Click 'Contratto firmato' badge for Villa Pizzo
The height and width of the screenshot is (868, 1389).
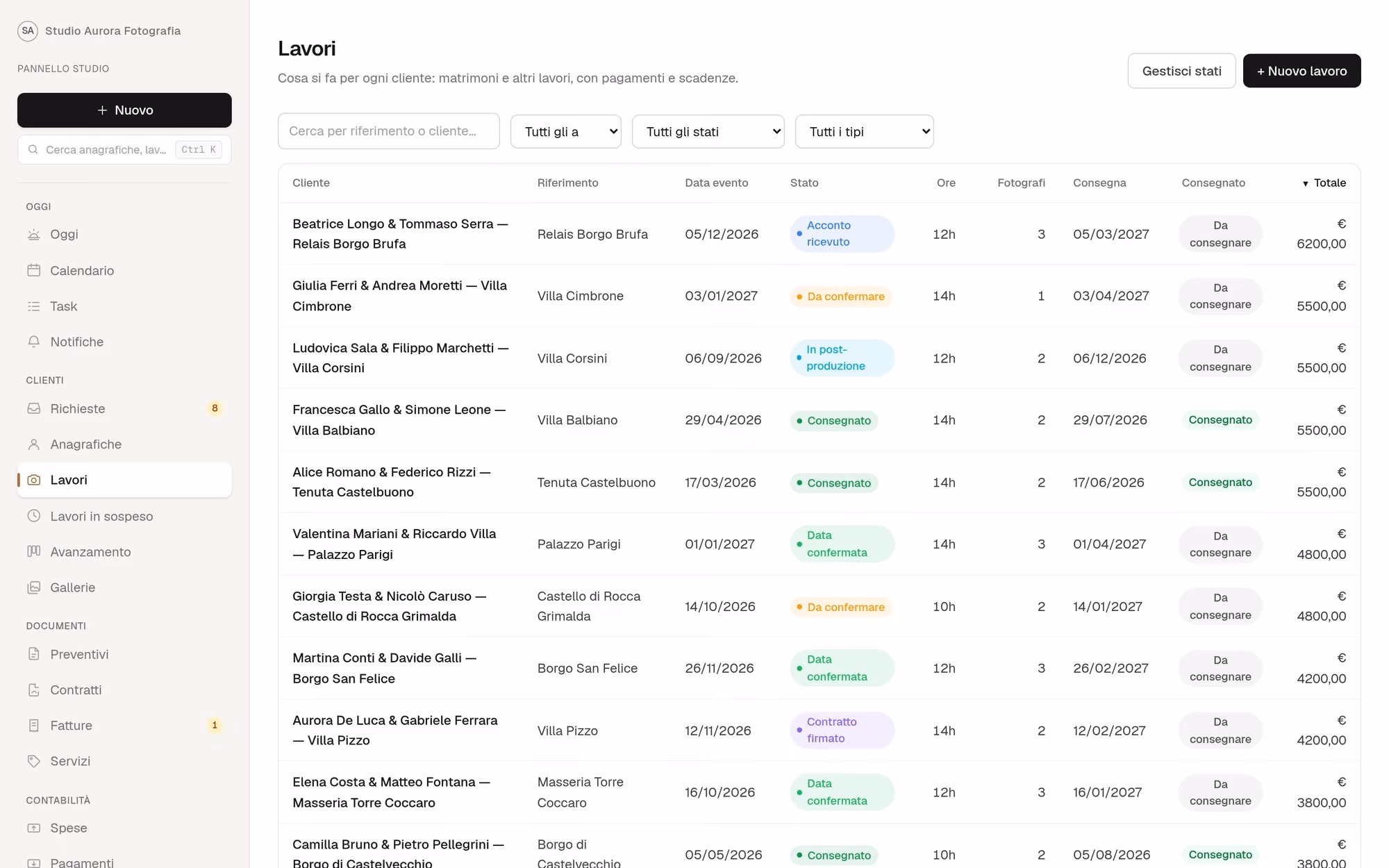(x=842, y=731)
